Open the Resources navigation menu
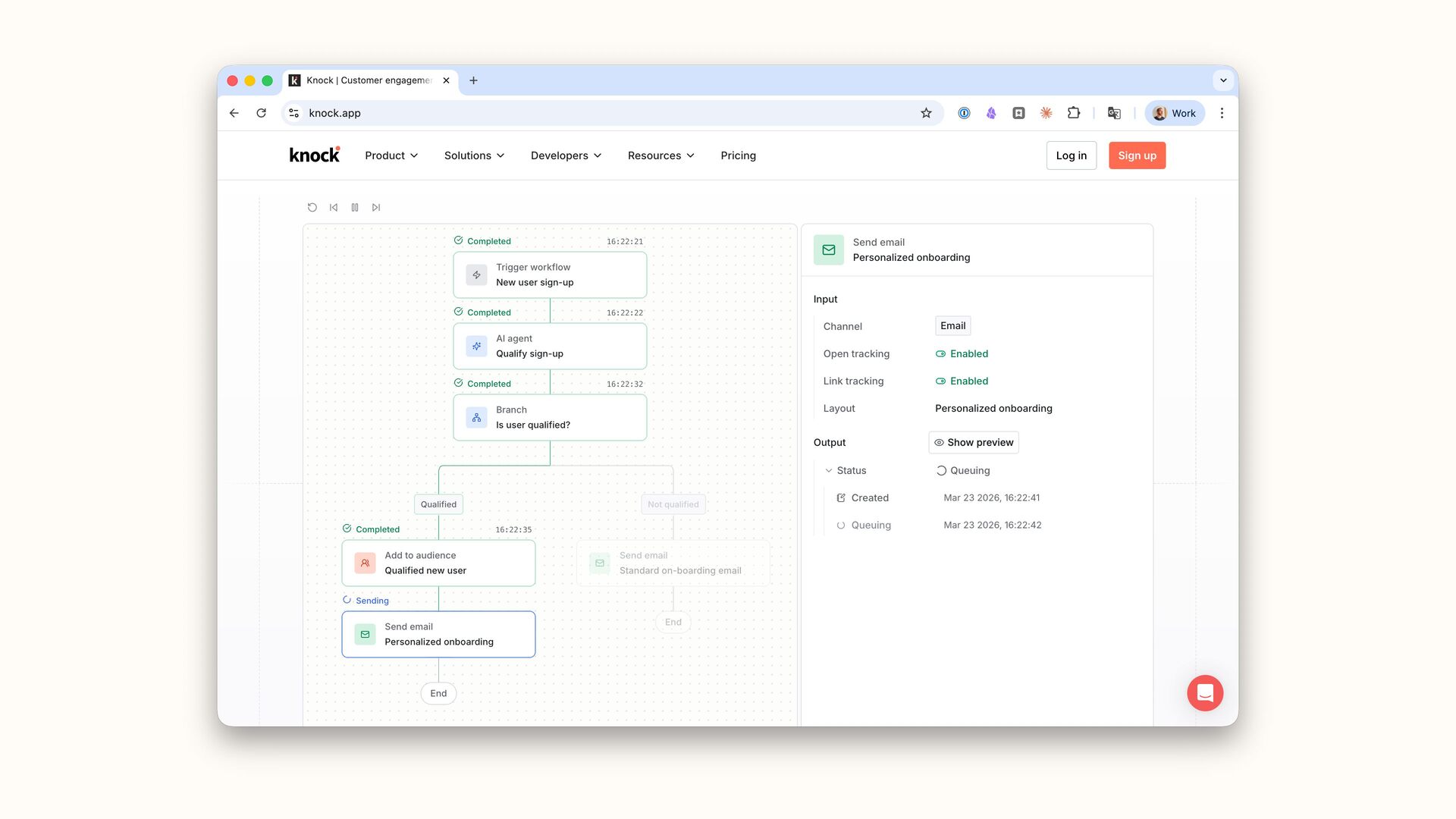The width and height of the screenshot is (1456, 819). tap(661, 155)
